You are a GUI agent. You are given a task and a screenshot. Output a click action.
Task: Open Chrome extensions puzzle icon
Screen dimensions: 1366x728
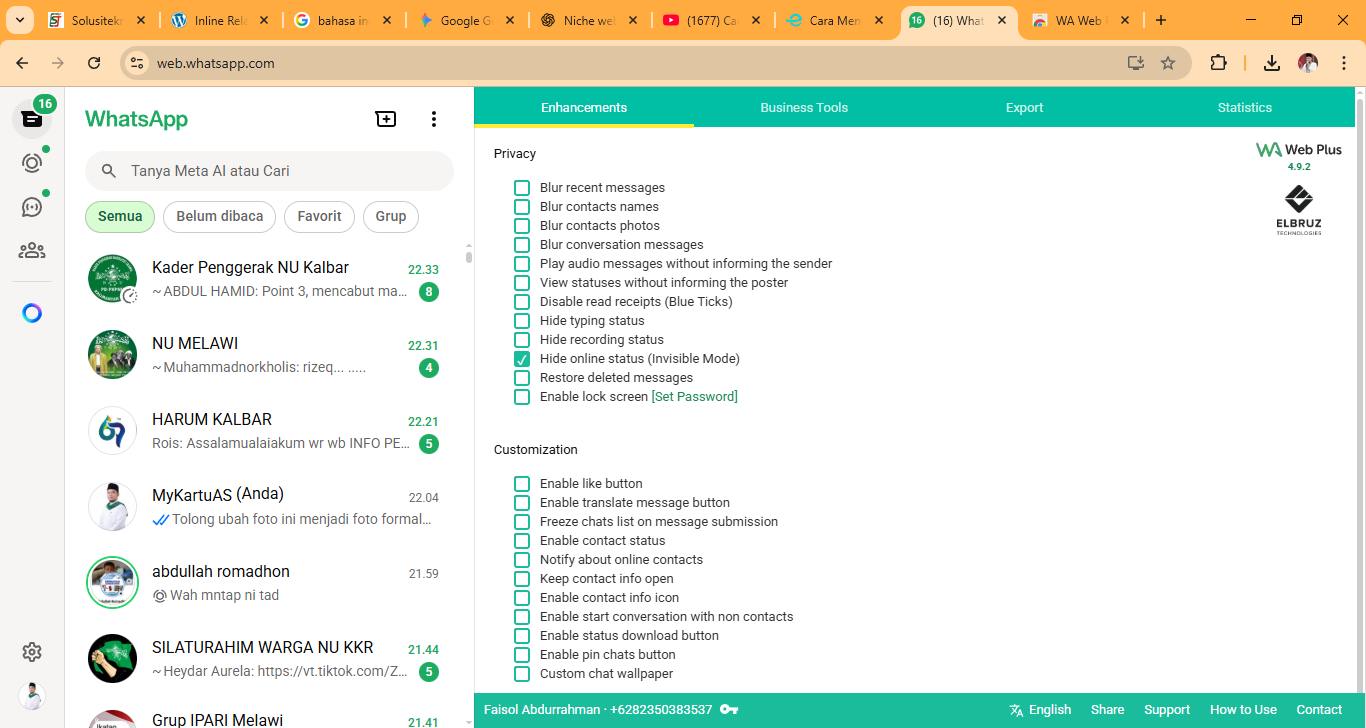[1219, 62]
